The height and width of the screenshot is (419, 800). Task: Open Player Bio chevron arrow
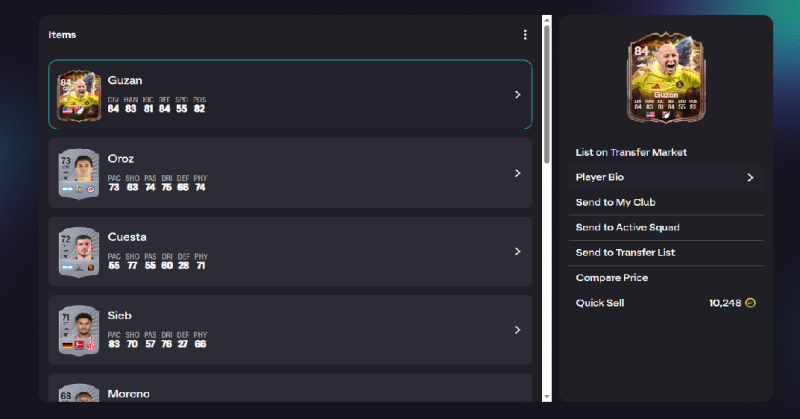click(750, 178)
